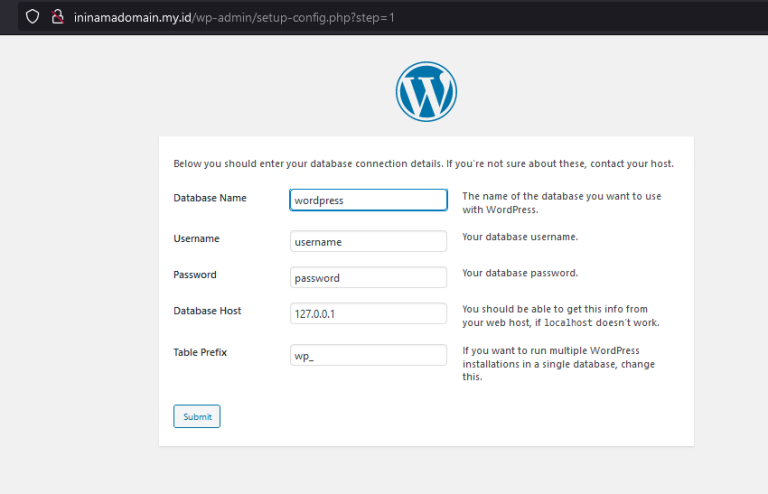Click the WordPress logo
Screen dimensions: 768x494
(426, 92)
